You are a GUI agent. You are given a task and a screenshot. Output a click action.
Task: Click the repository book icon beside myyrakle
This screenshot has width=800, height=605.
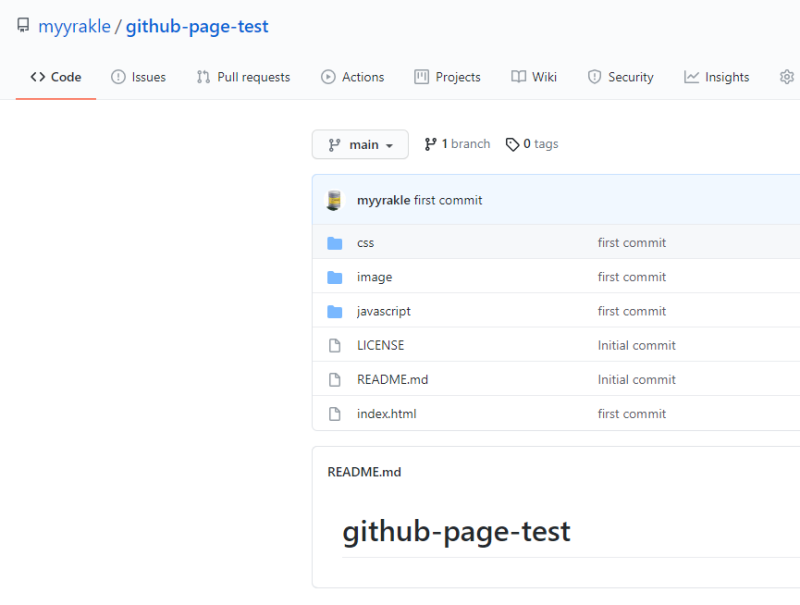click(23, 26)
